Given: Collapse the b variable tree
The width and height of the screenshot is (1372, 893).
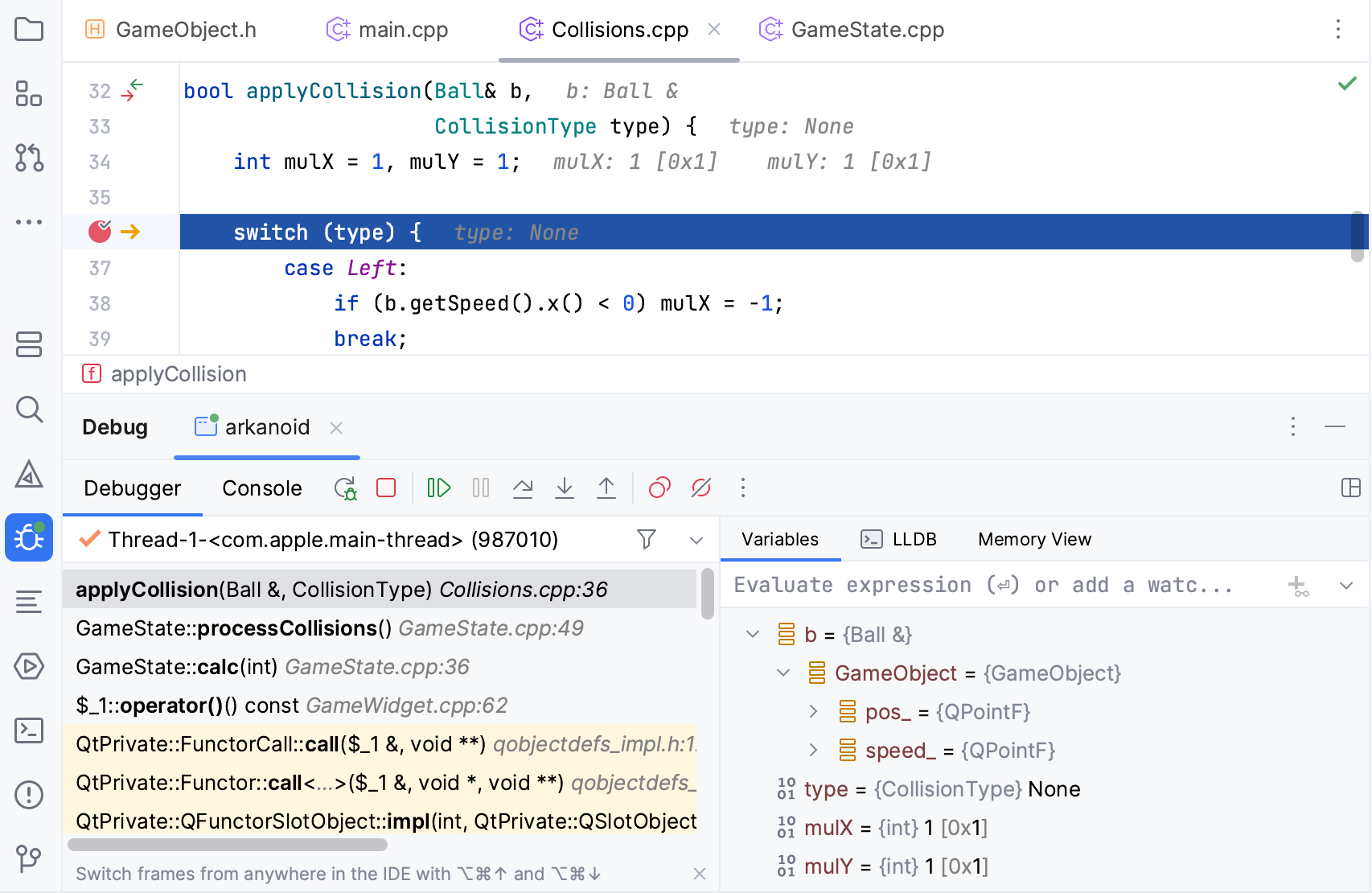Looking at the screenshot, I should 753,634.
